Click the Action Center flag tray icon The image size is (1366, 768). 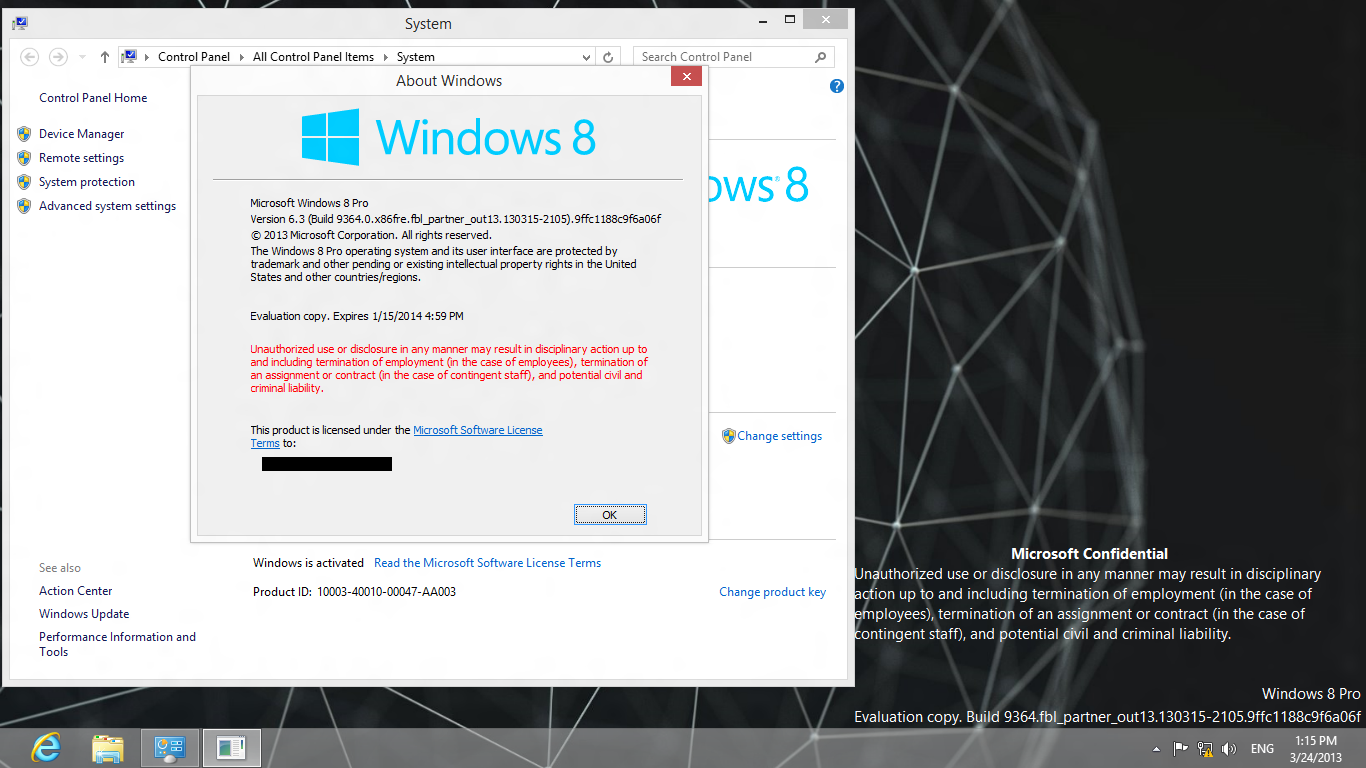pyautogui.click(x=1180, y=749)
